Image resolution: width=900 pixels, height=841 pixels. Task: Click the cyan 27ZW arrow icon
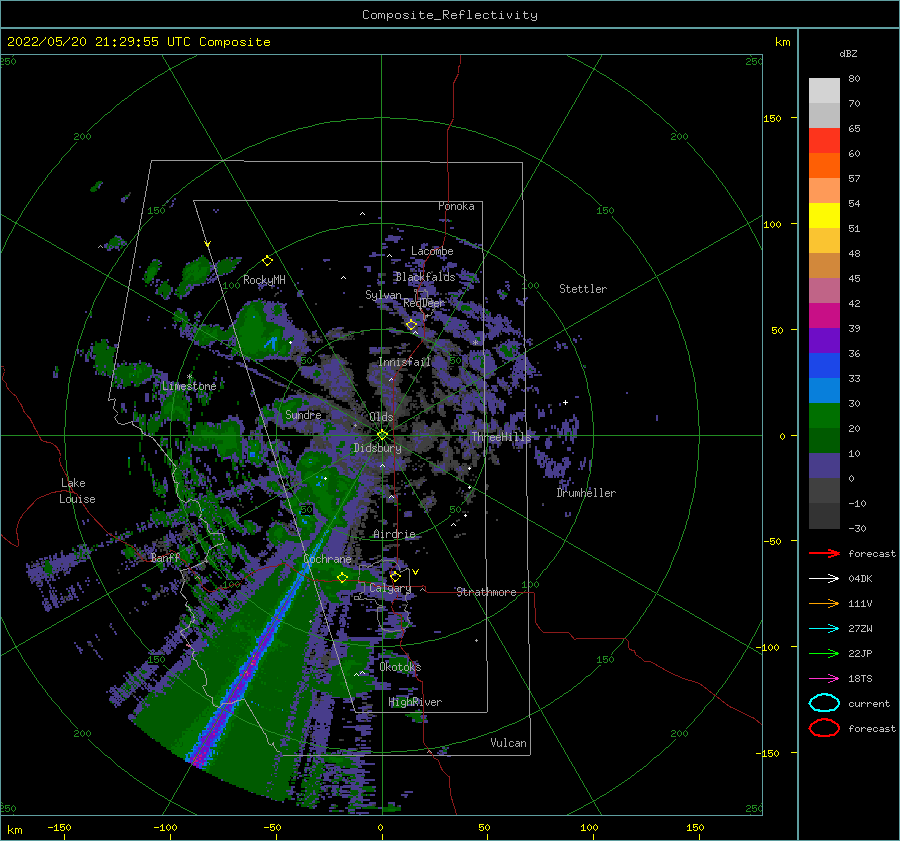click(x=824, y=629)
